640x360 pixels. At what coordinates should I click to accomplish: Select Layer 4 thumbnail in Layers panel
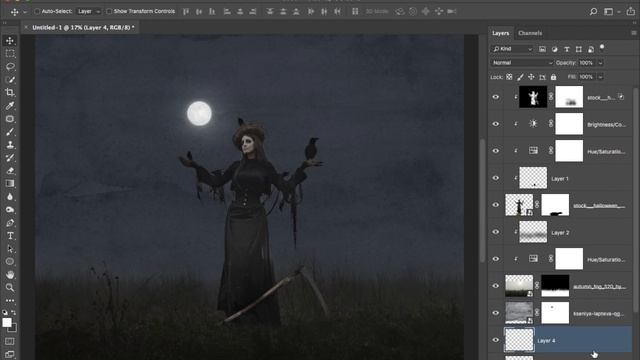519,340
